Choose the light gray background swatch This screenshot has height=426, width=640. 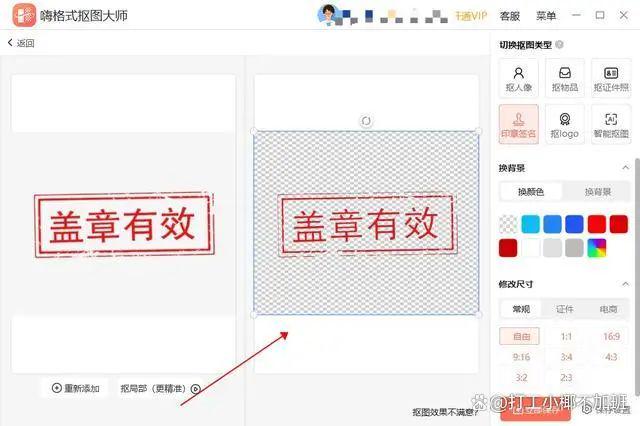point(552,248)
